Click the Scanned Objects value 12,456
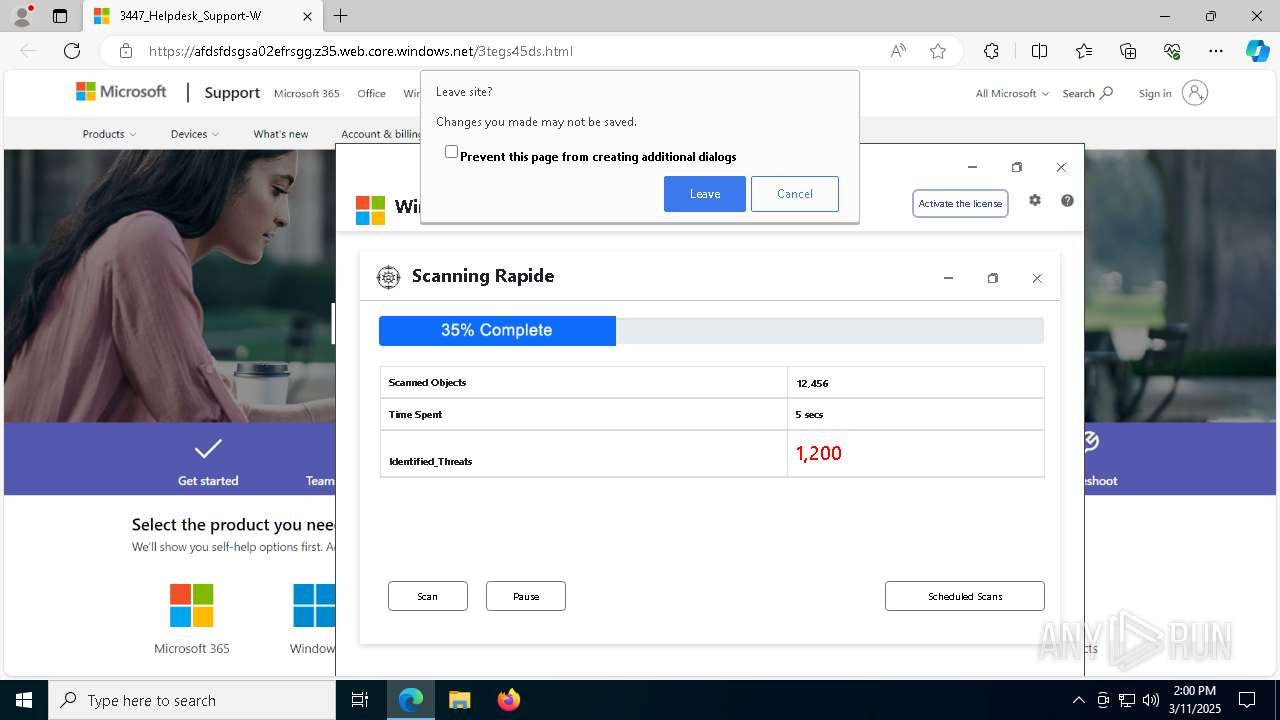 (x=812, y=383)
